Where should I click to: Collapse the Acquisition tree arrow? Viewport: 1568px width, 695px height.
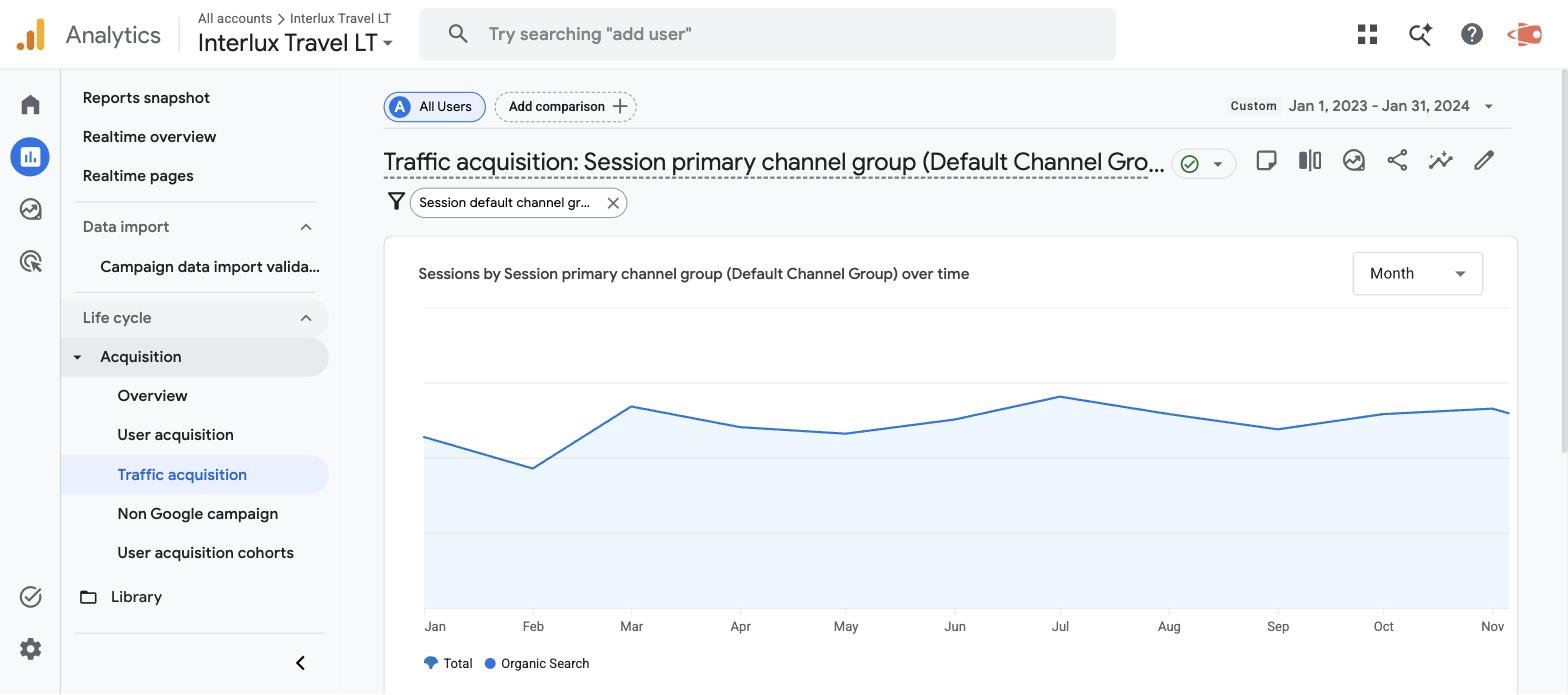77,358
